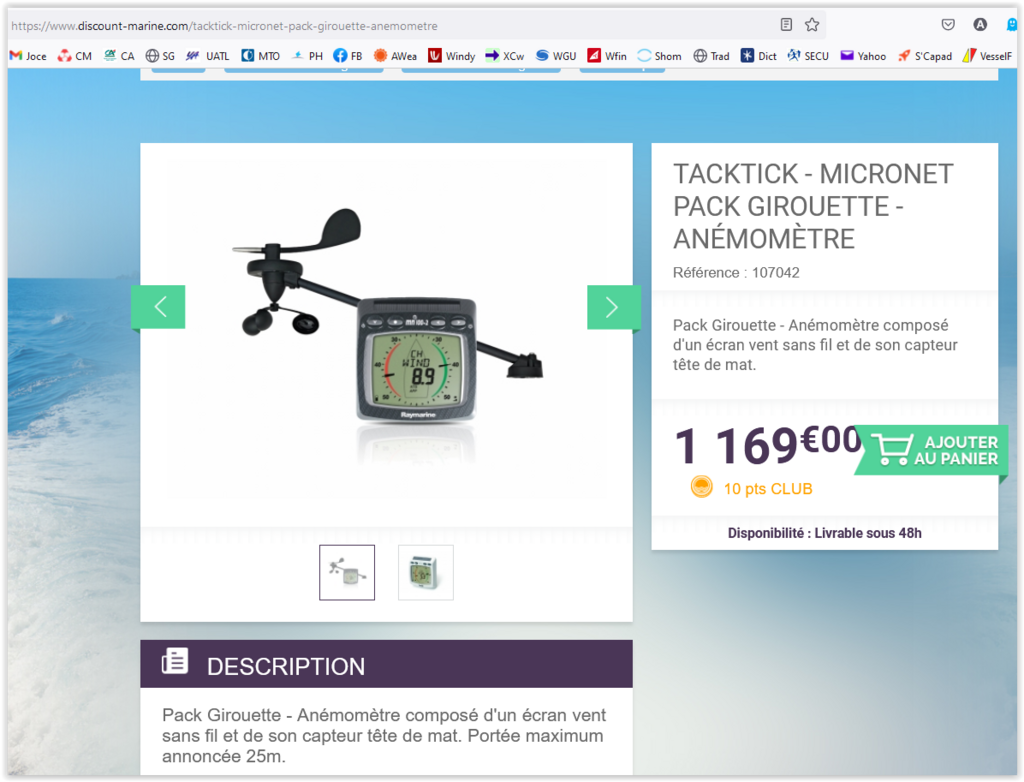The width and height of the screenshot is (1024, 782).
Task: Show next product image
Action: [613, 306]
